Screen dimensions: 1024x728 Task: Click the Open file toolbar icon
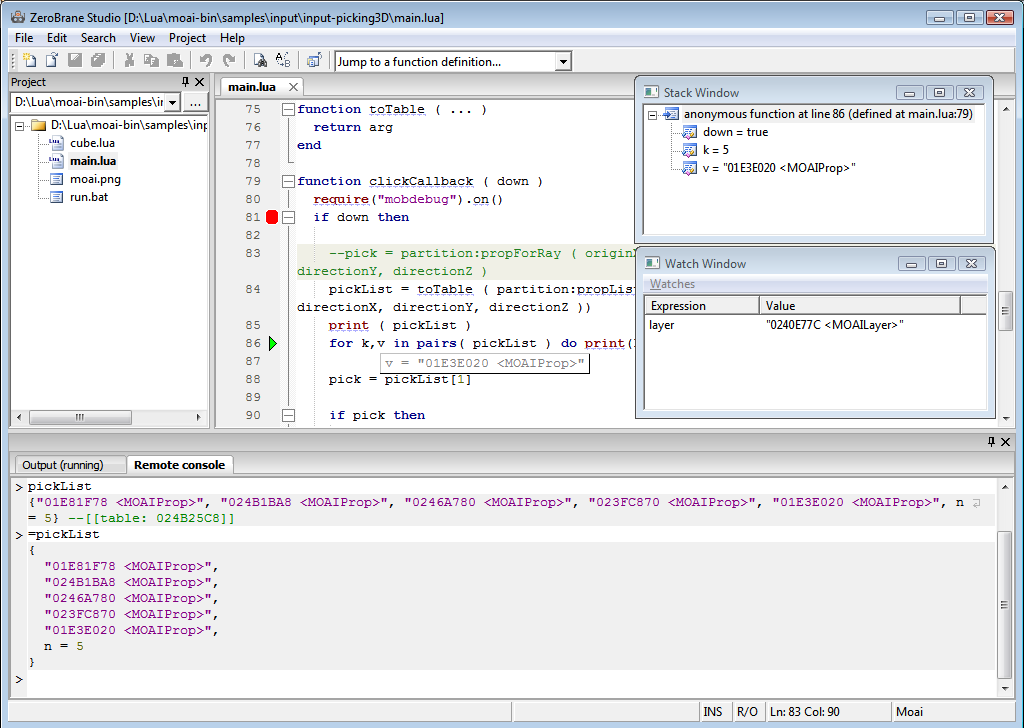pyautogui.click(x=52, y=61)
